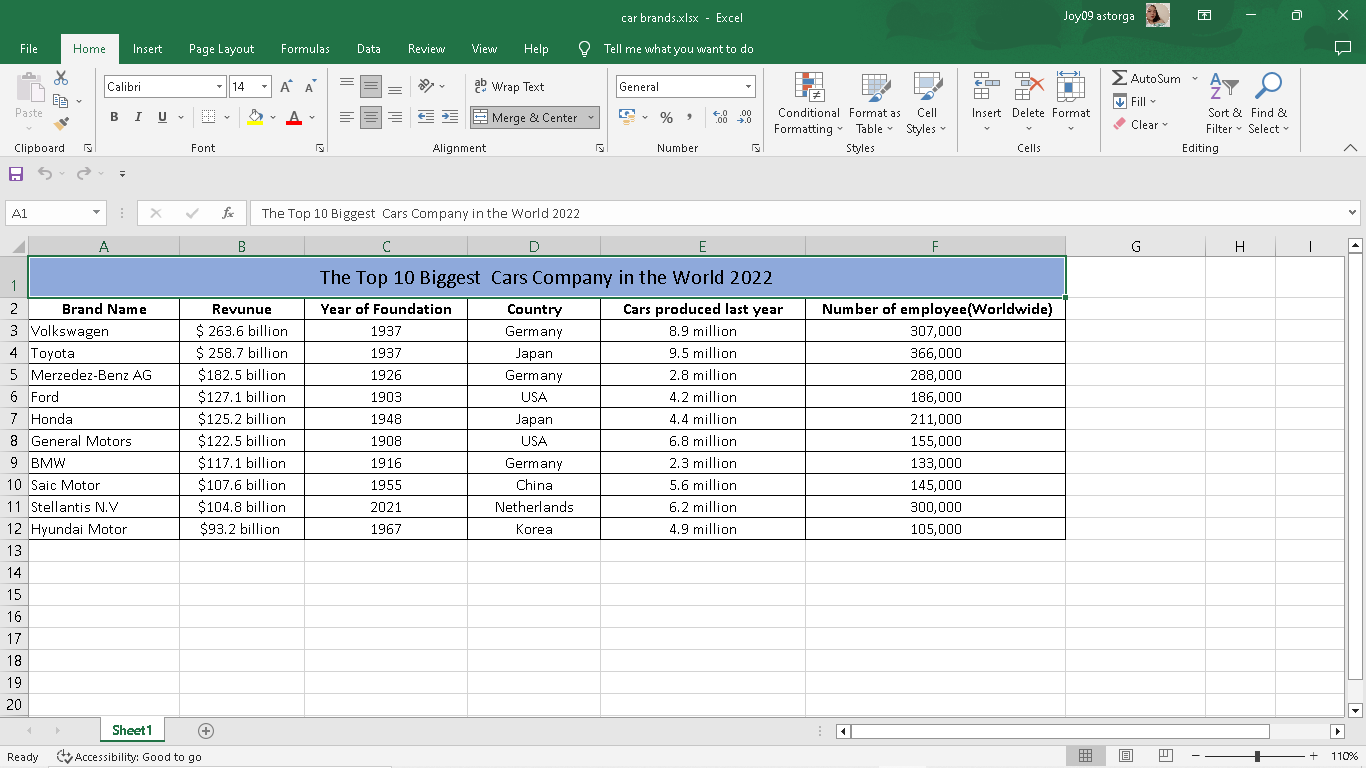Open the Calibri font name dropdown
Viewport: 1366px width, 768px height.
click(x=219, y=87)
